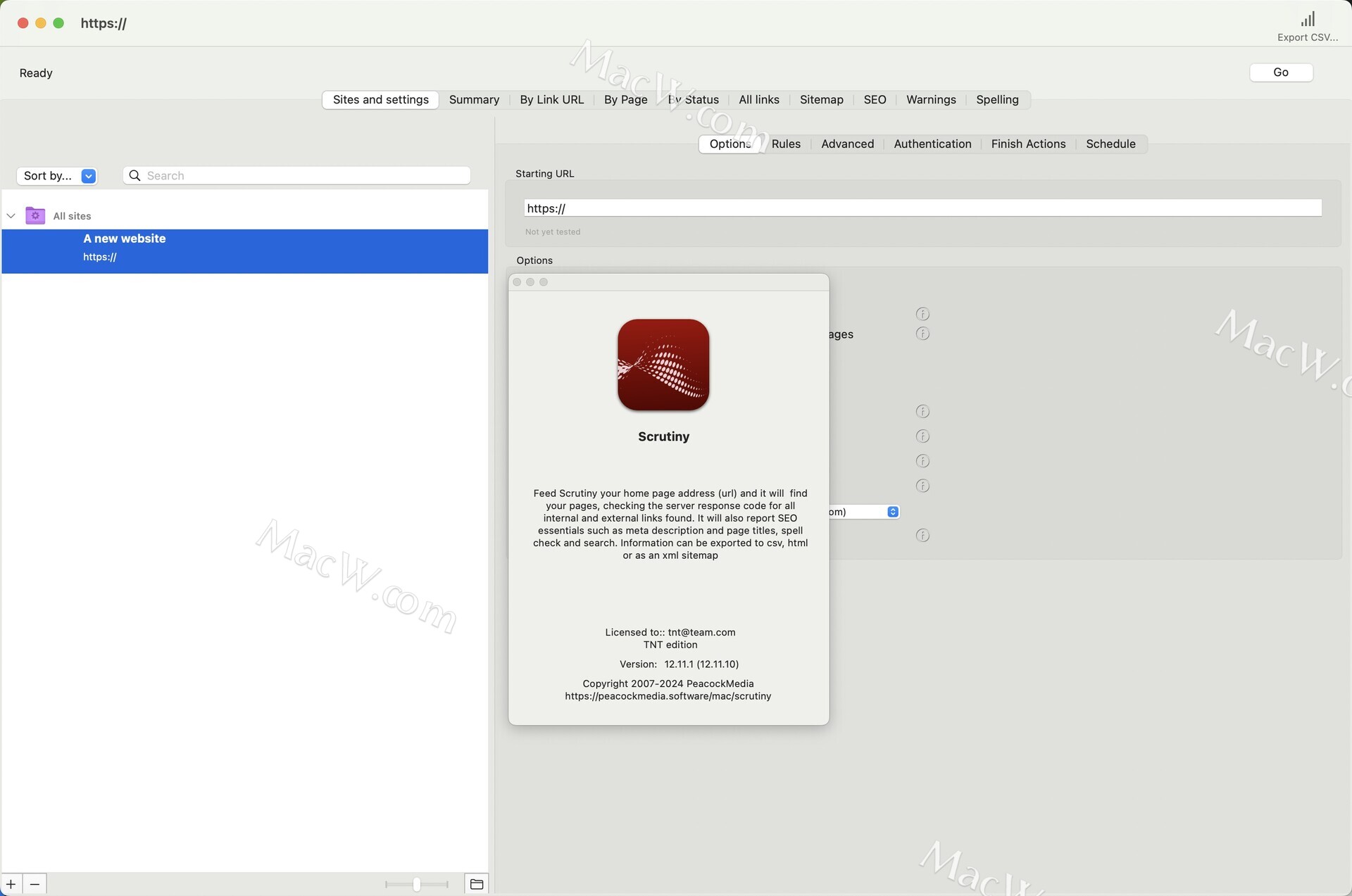Click the purple All sites folder icon
Image resolution: width=1352 pixels, height=896 pixels.
pyautogui.click(x=35, y=215)
